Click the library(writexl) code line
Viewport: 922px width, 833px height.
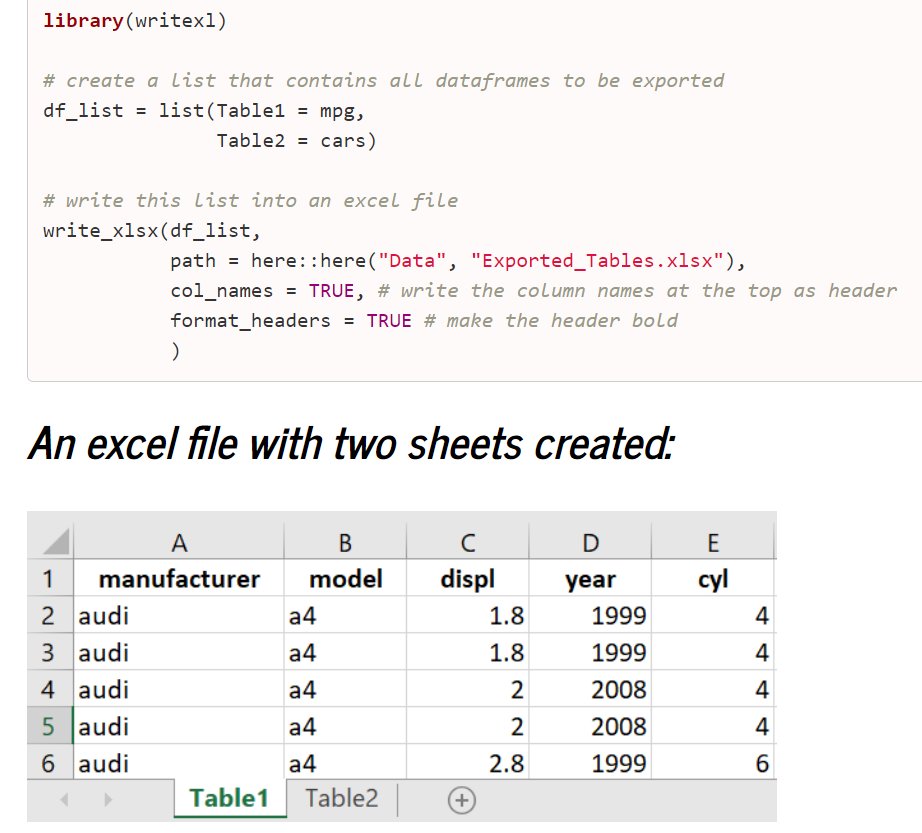(x=135, y=21)
